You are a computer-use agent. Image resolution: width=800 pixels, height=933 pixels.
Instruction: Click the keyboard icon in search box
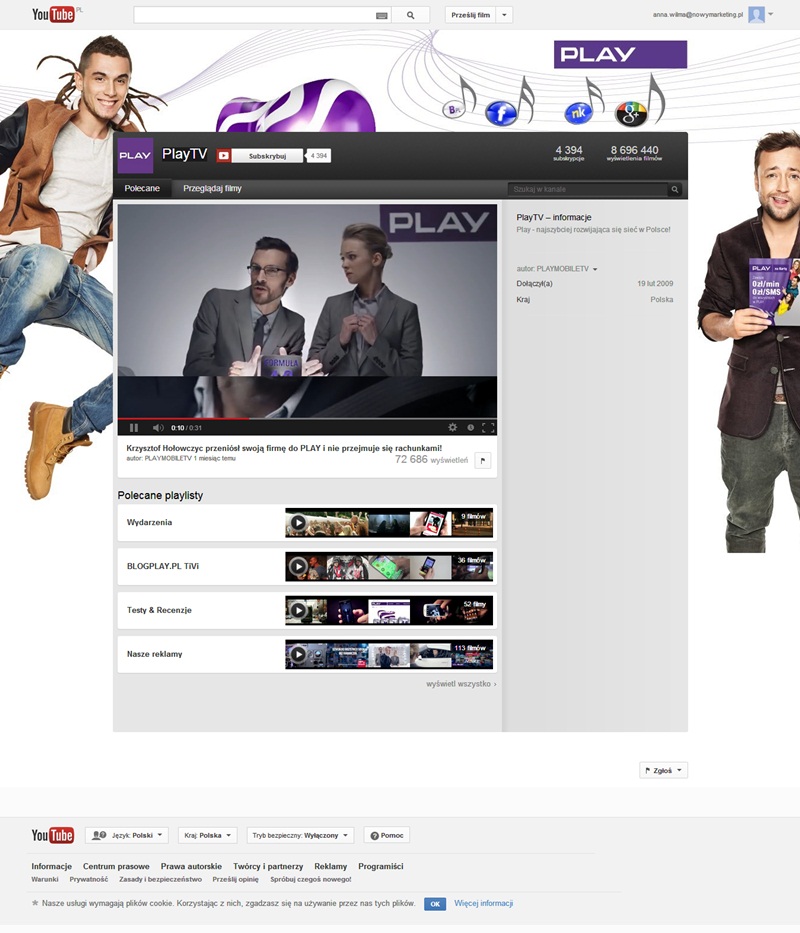pyautogui.click(x=382, y=15)
